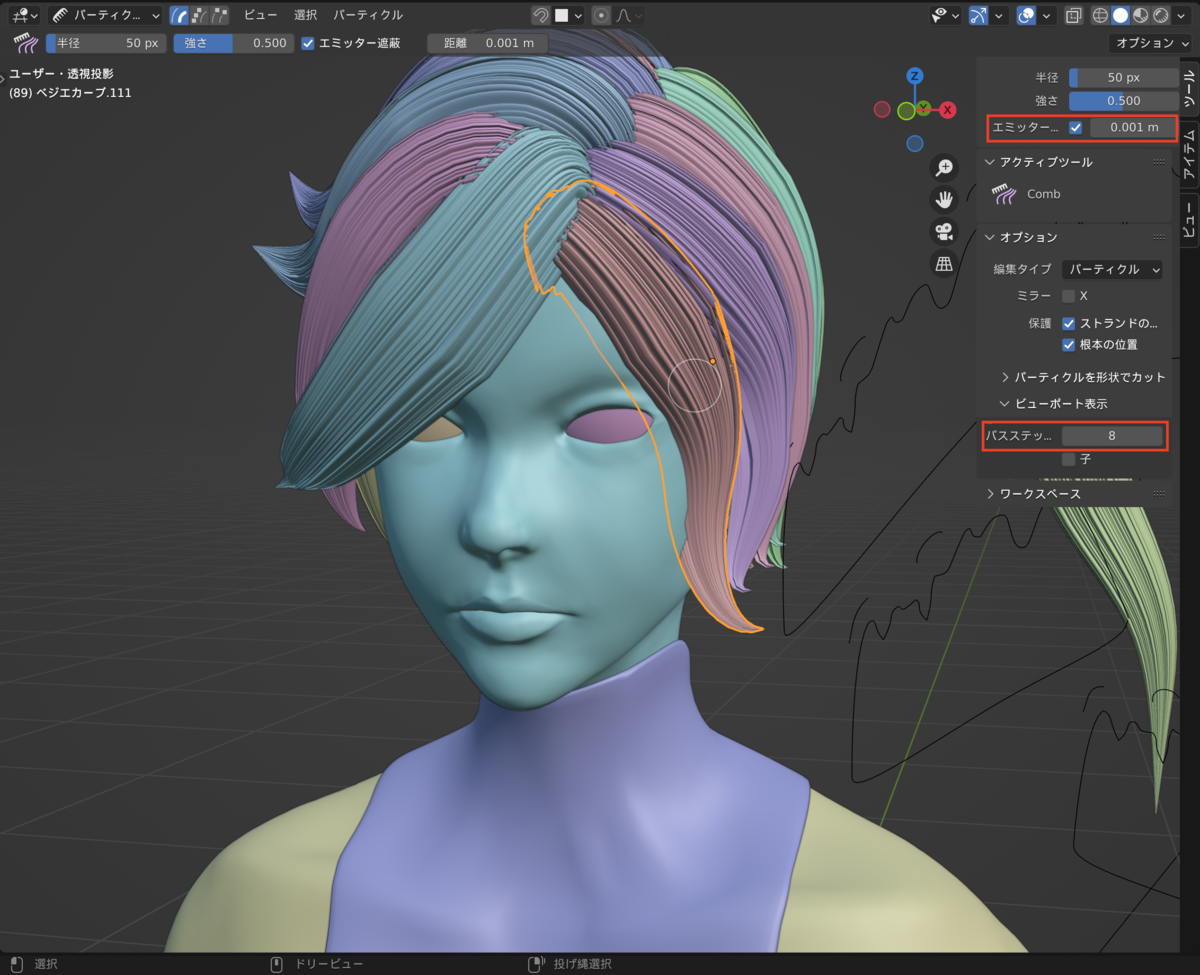This screenshot has width=1200, height=975.
Task: Select path select mode icon
Action: (178, 15)
